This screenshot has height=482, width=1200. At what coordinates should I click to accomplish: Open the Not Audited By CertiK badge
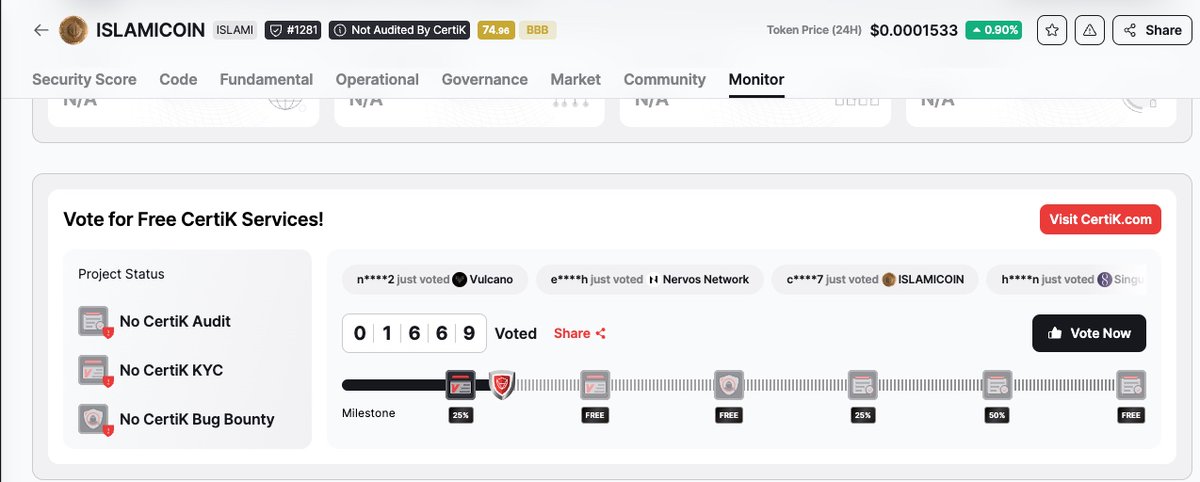coord(399,30)
